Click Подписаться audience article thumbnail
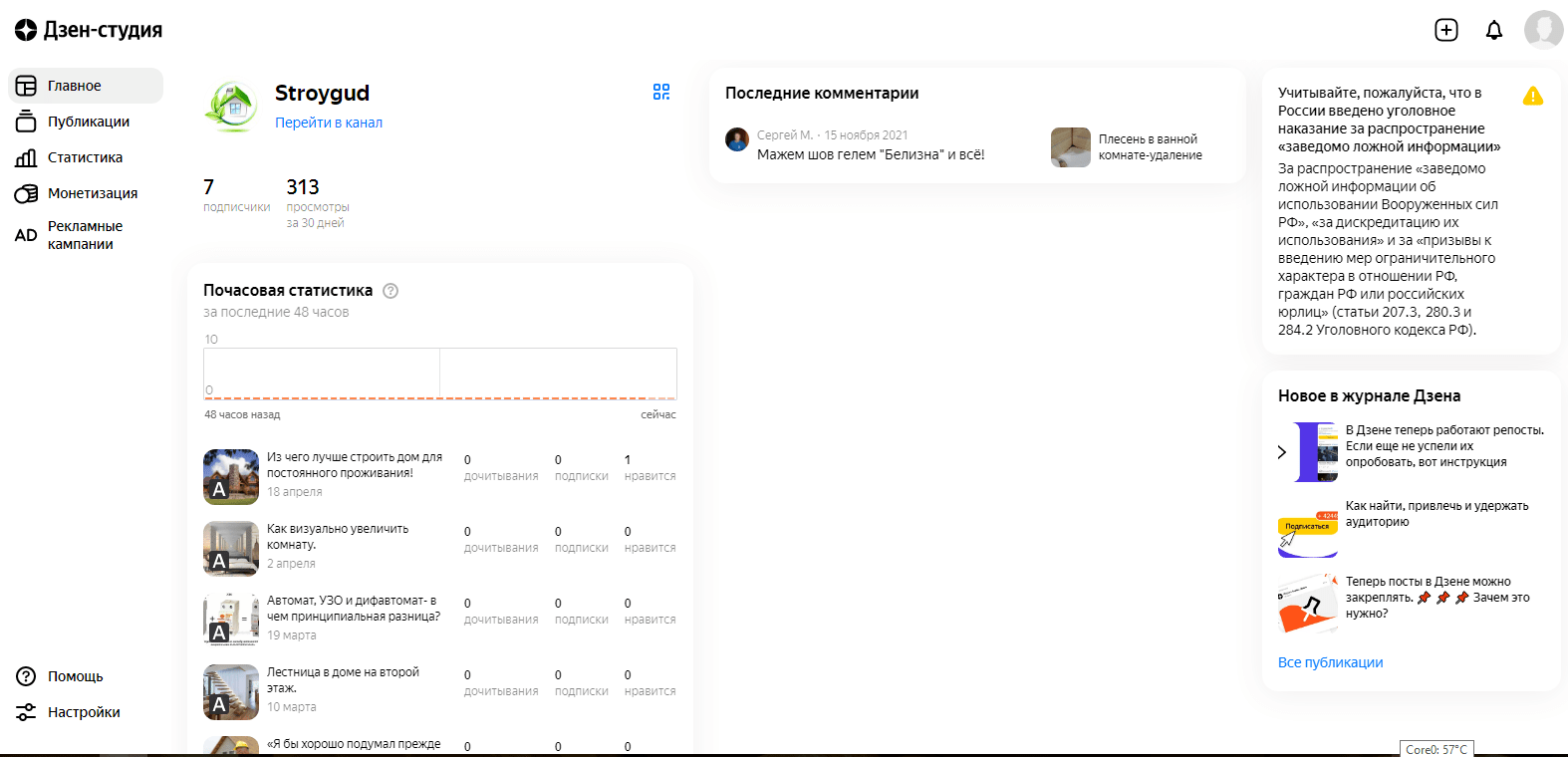 pos(1308,528)
